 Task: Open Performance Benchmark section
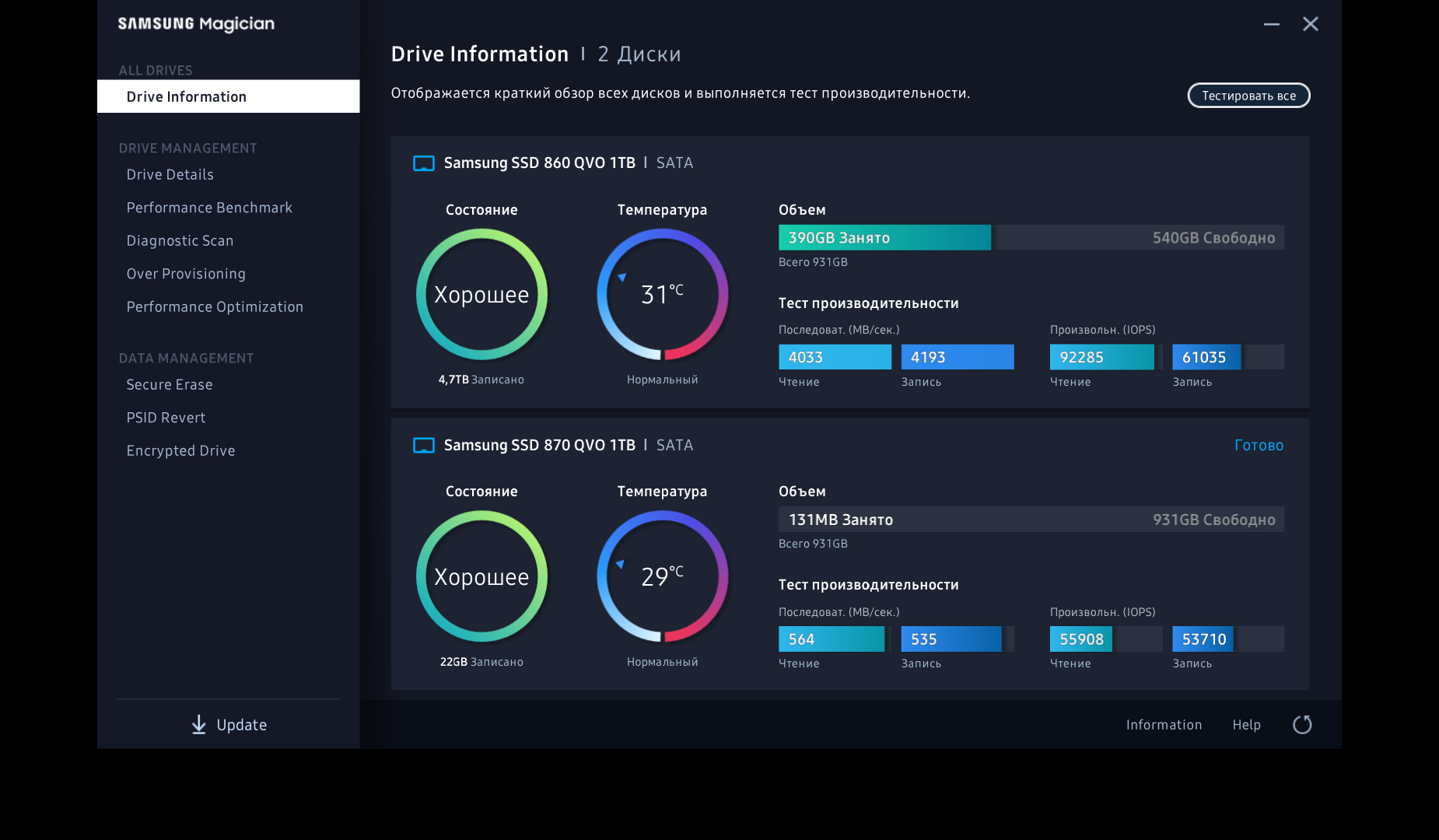coord(209,208)
